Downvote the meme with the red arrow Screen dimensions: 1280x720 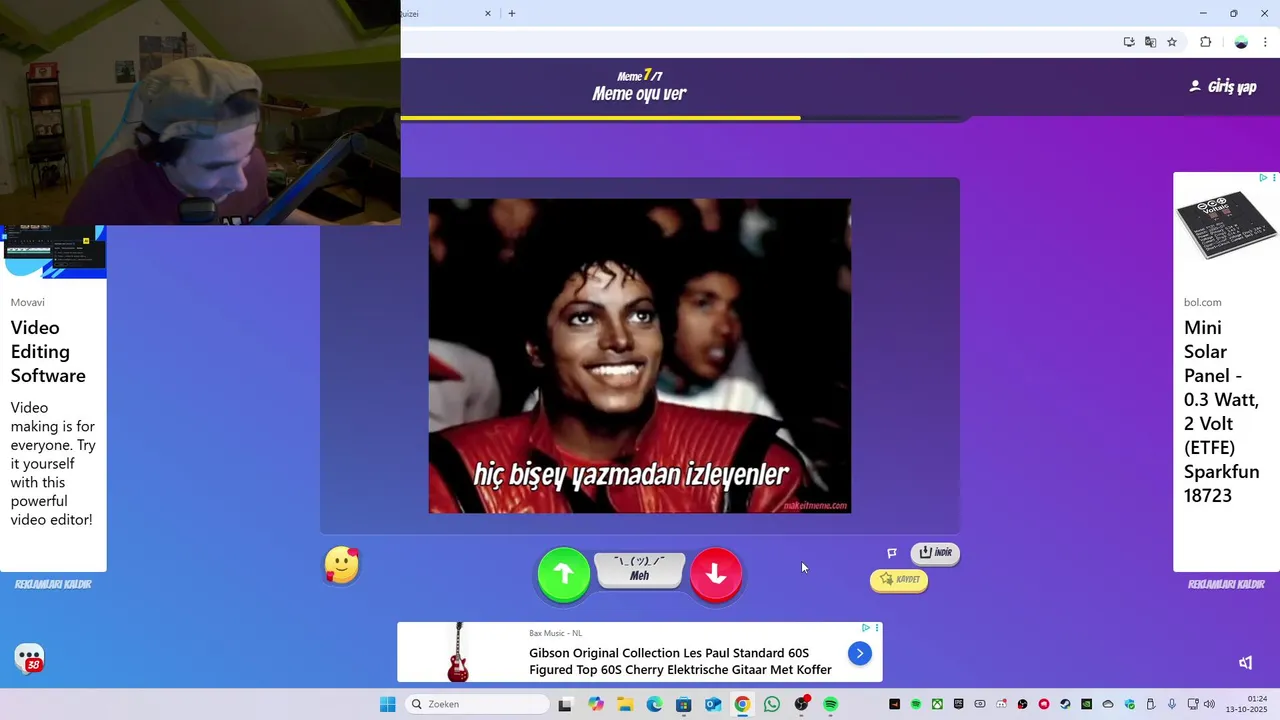click(x=716, y=574)
